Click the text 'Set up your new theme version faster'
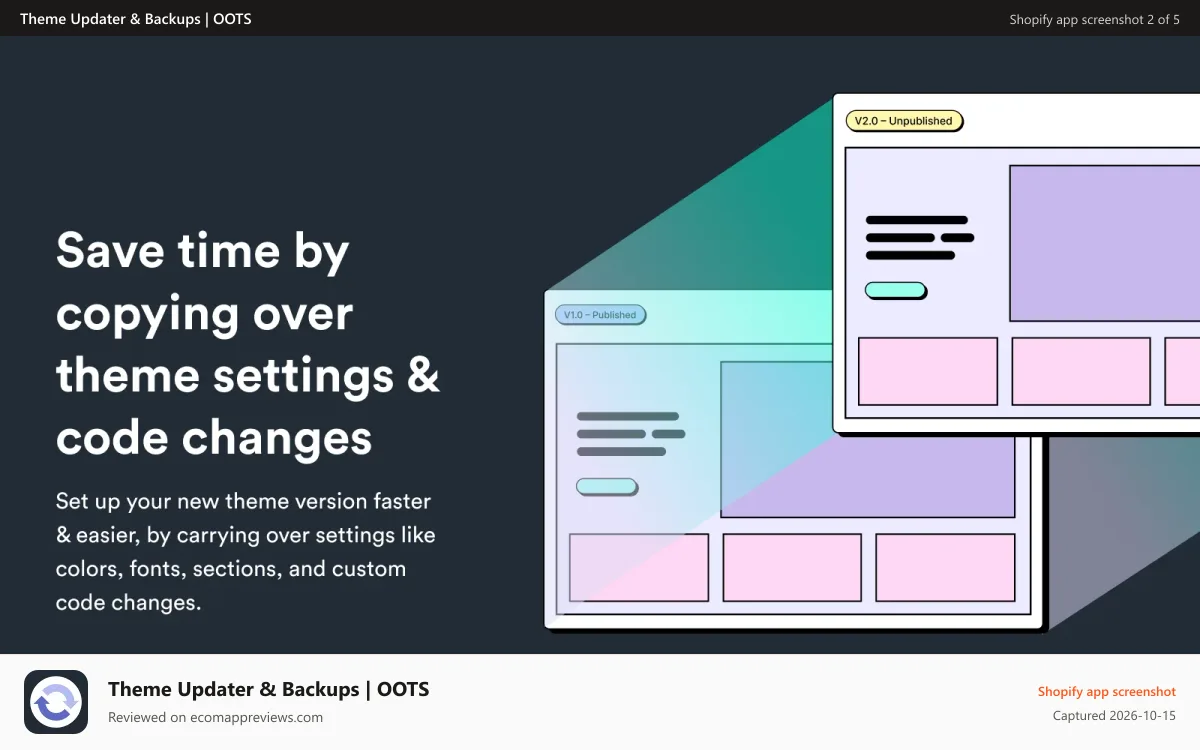Viewport: 1200px width, 750px height. (243, 500)
